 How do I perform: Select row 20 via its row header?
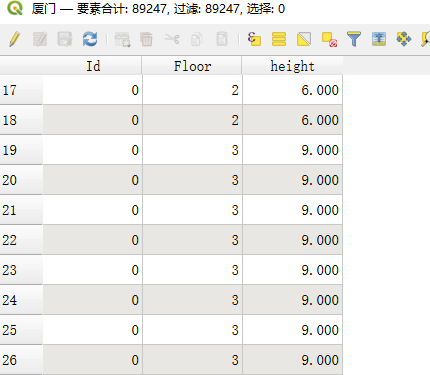21,180
